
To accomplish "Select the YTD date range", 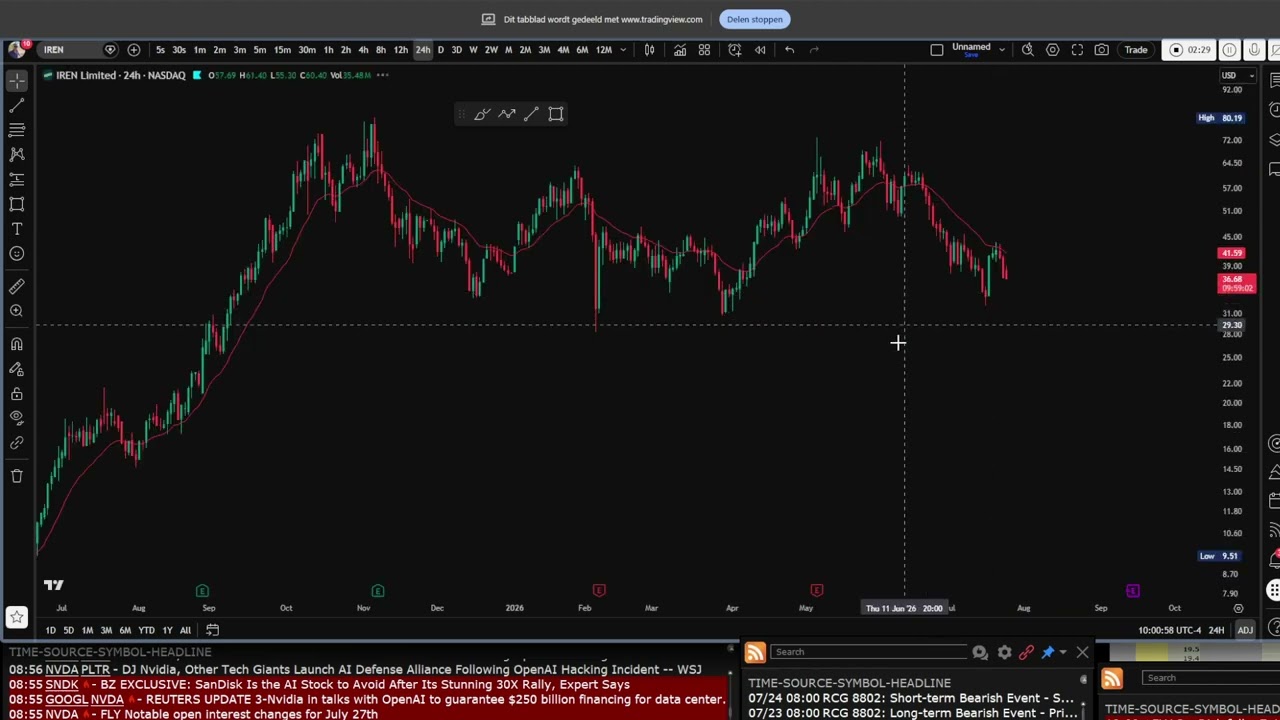I will [146, 630].
